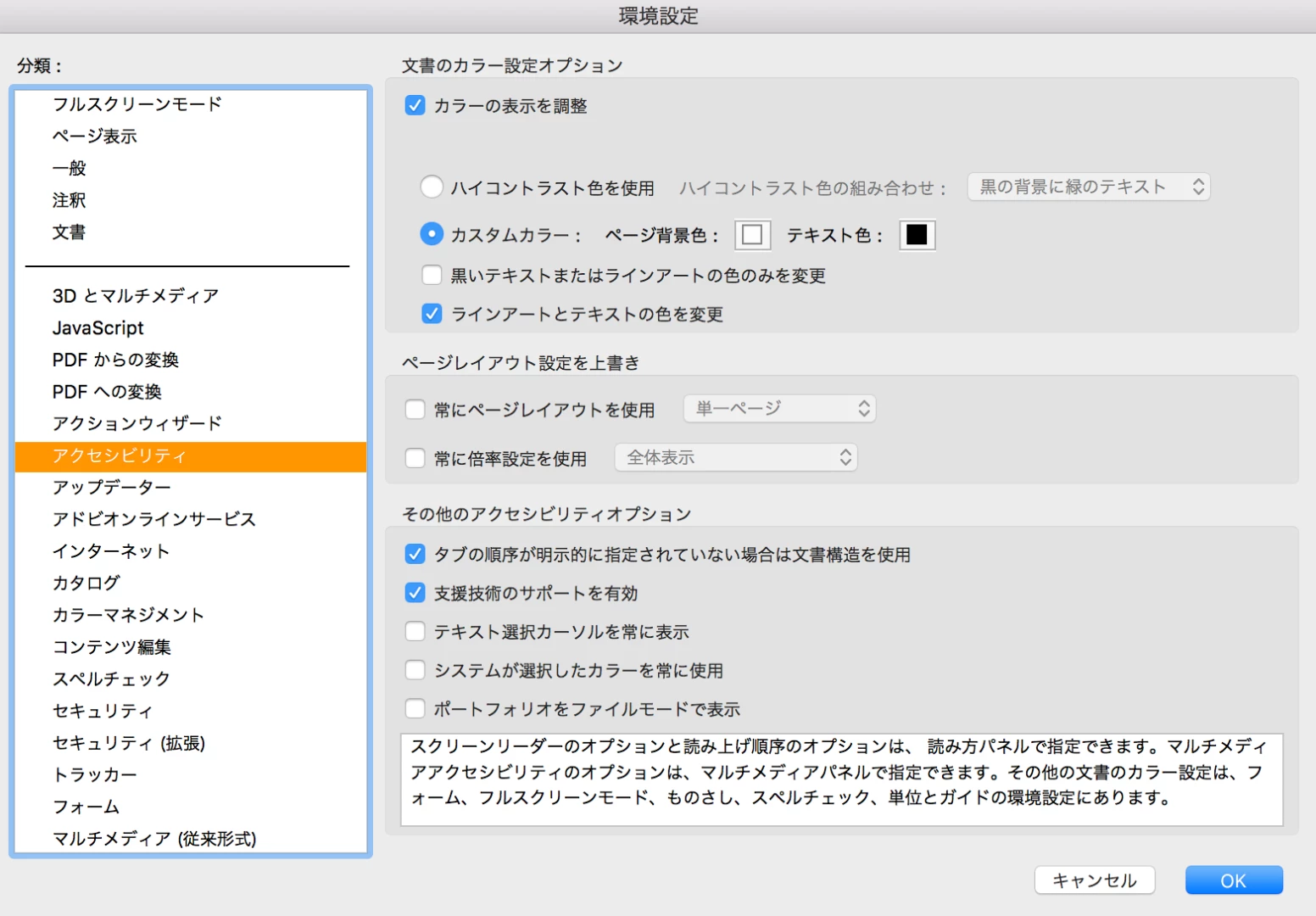This screenshot has width=1316, height=916.
Task: Select the カスタムカラー radio button
Action: coord(432,234)
